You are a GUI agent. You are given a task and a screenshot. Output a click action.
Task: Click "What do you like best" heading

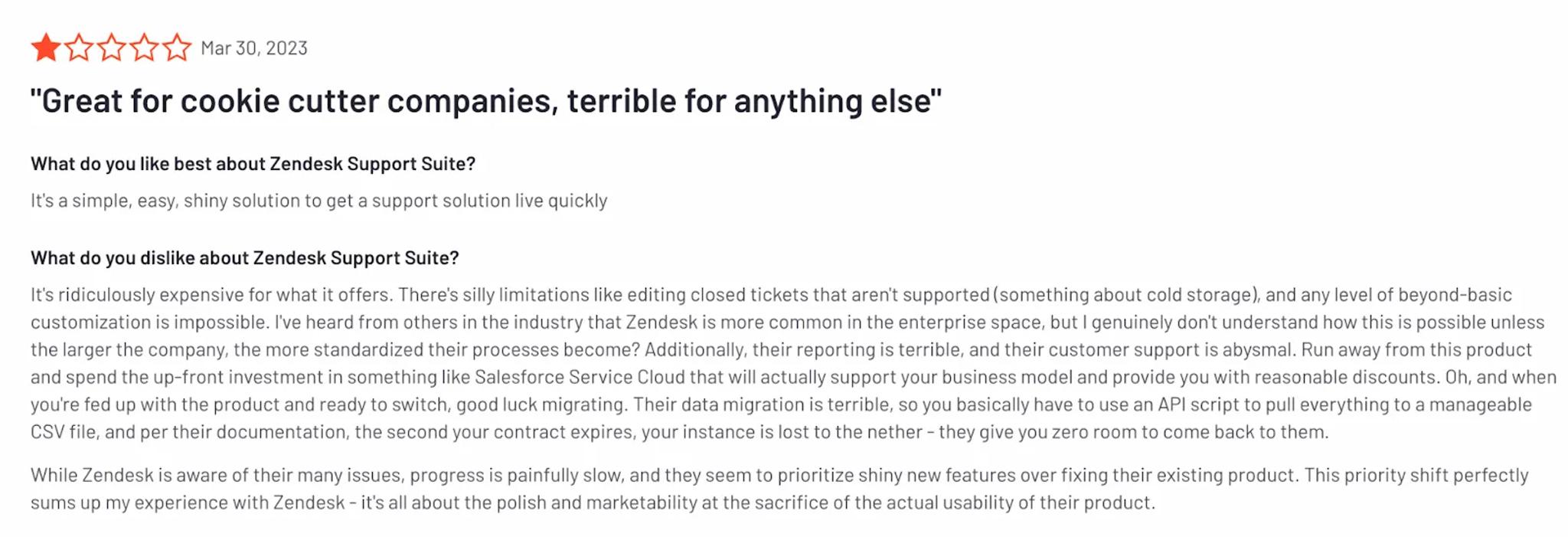pyautogui.click(x=253, y=164)
